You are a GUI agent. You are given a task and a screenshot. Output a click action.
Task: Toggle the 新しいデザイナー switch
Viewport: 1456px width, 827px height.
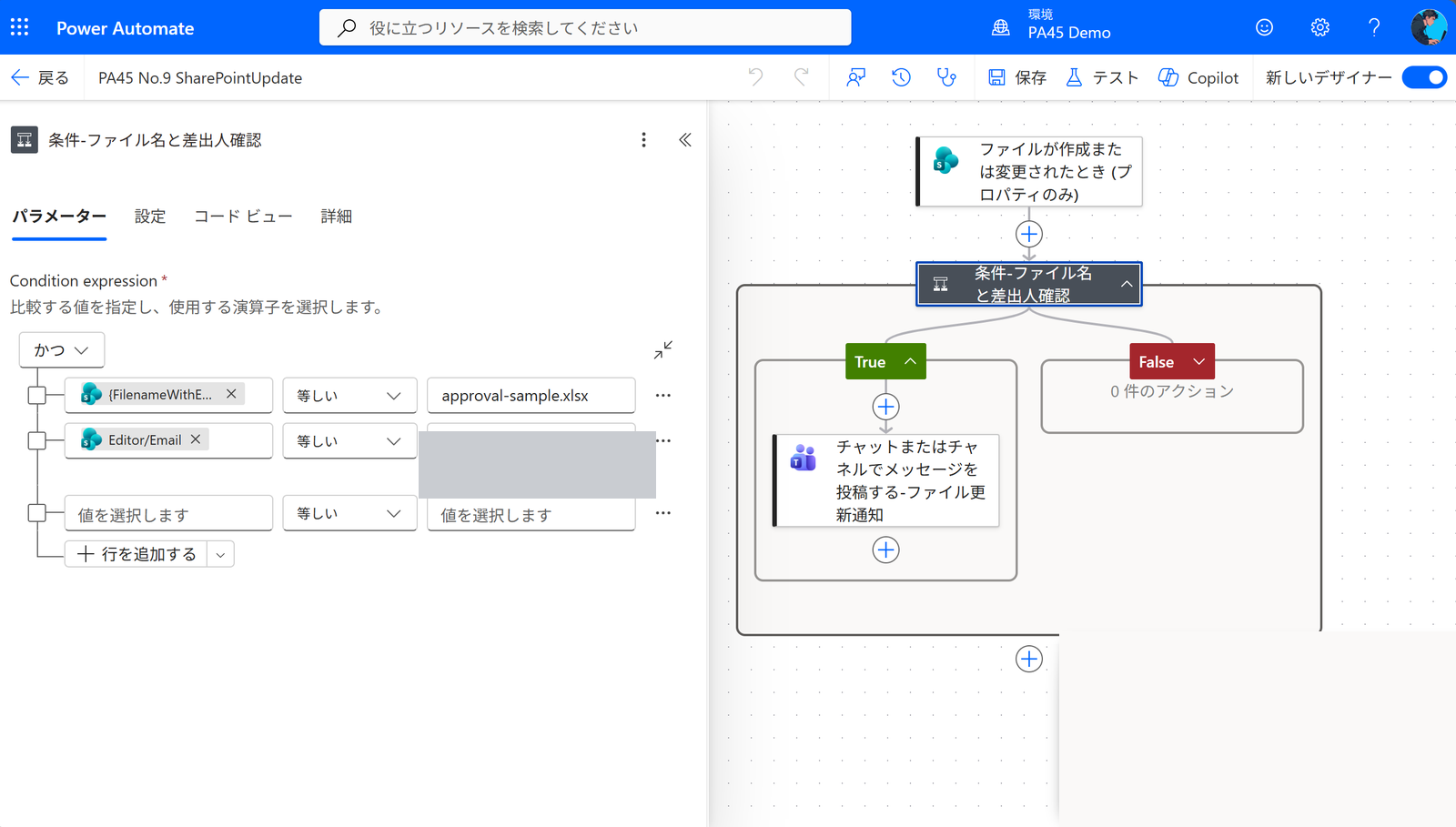pos(1424,77)
